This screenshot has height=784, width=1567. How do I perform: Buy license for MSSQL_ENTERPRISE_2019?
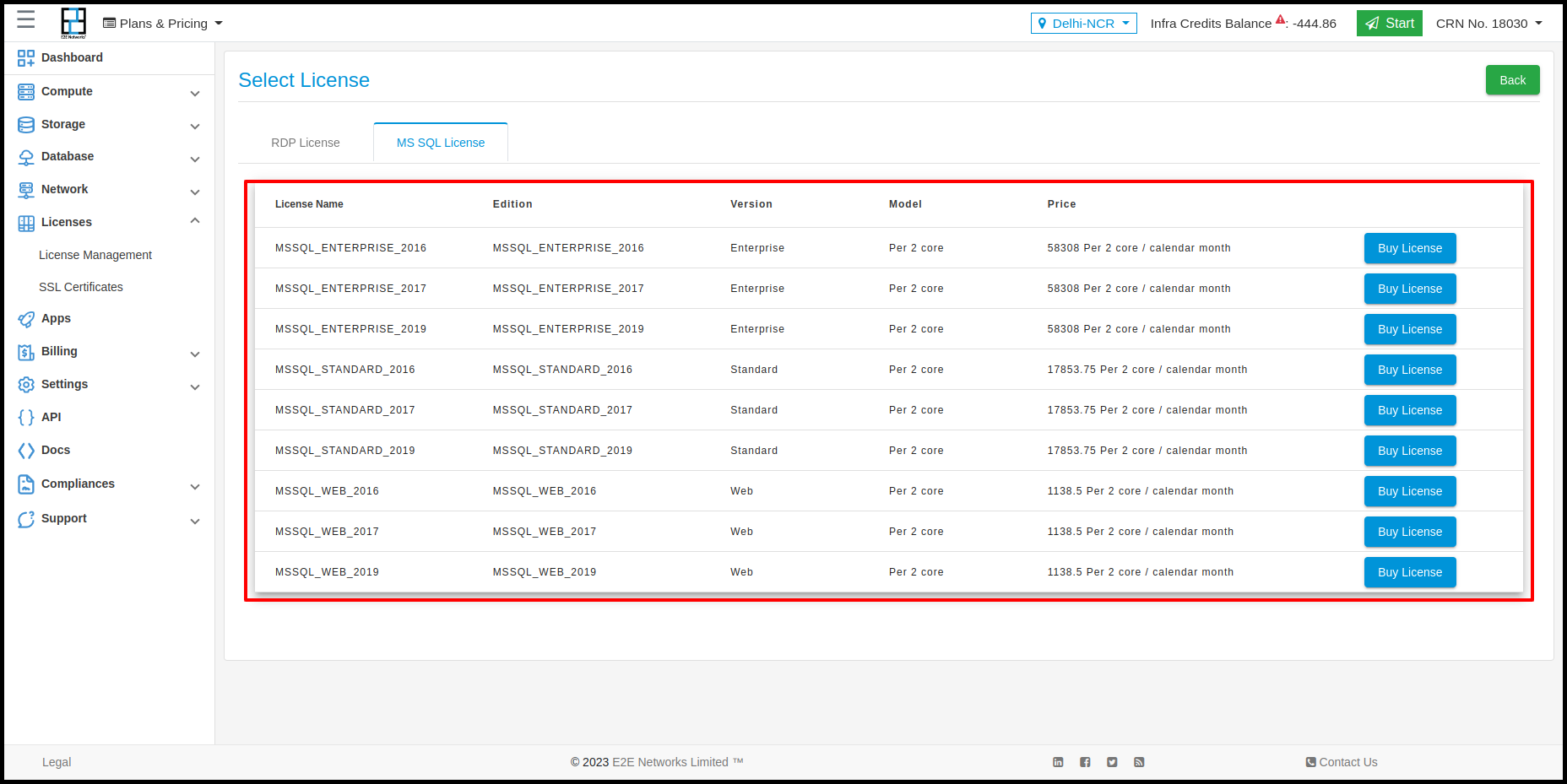(x=1410, y=329)
